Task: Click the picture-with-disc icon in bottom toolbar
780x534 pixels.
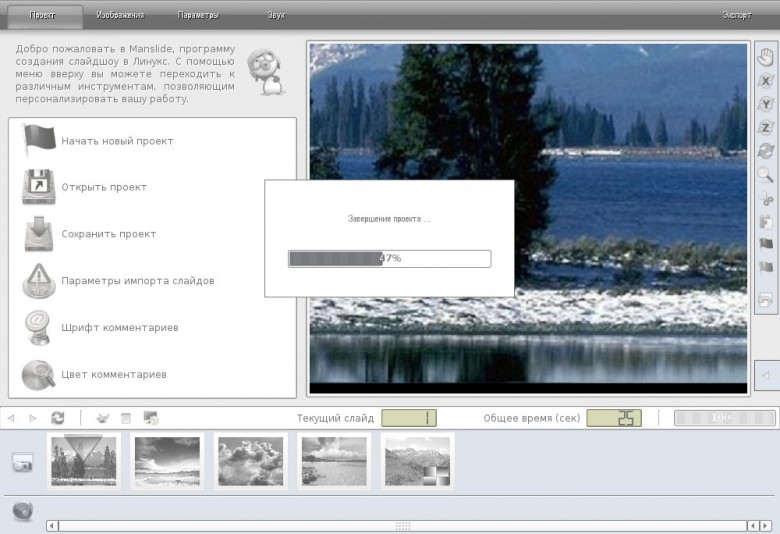Action: coord(151,418)
